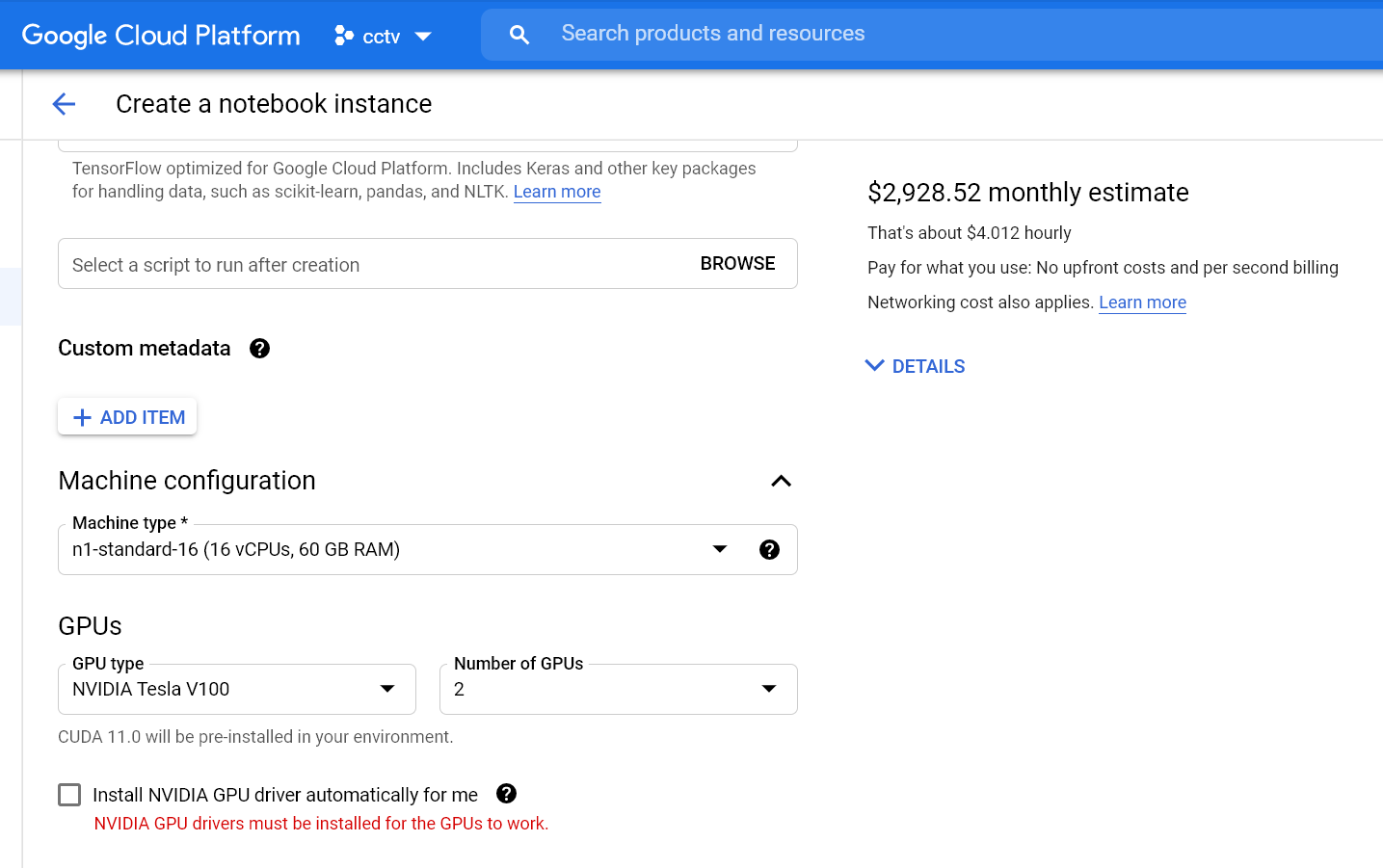
Task: Click the GPUs section heading
Action: tap(90, 626)
